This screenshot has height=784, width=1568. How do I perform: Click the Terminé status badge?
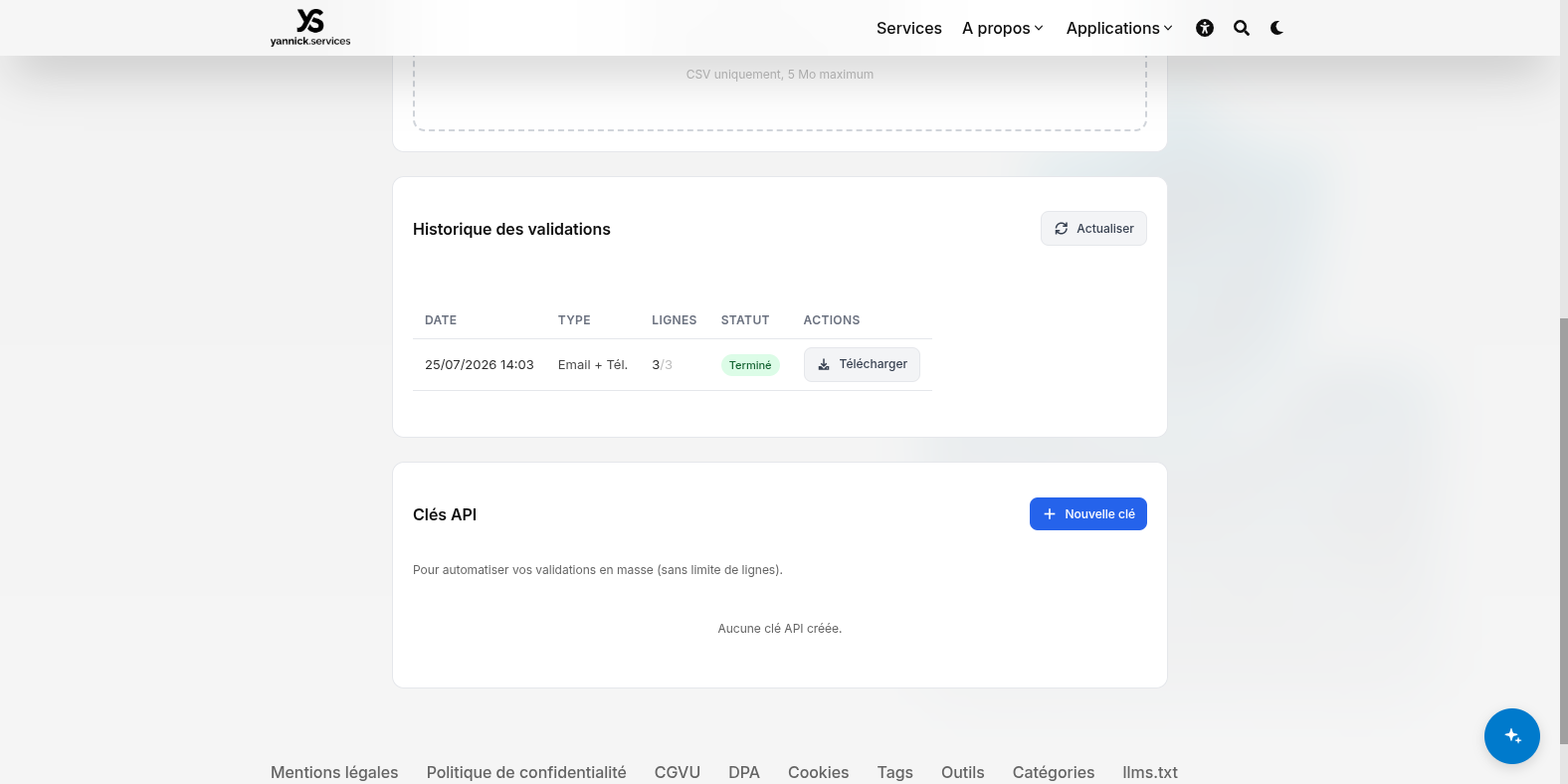pos(750,365)
